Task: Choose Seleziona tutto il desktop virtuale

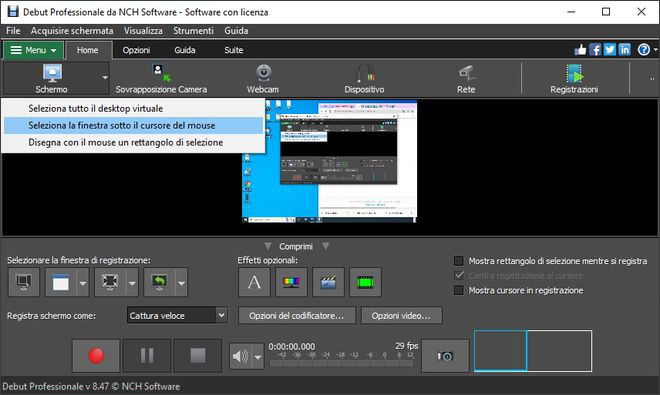Action: click(134, 109)
